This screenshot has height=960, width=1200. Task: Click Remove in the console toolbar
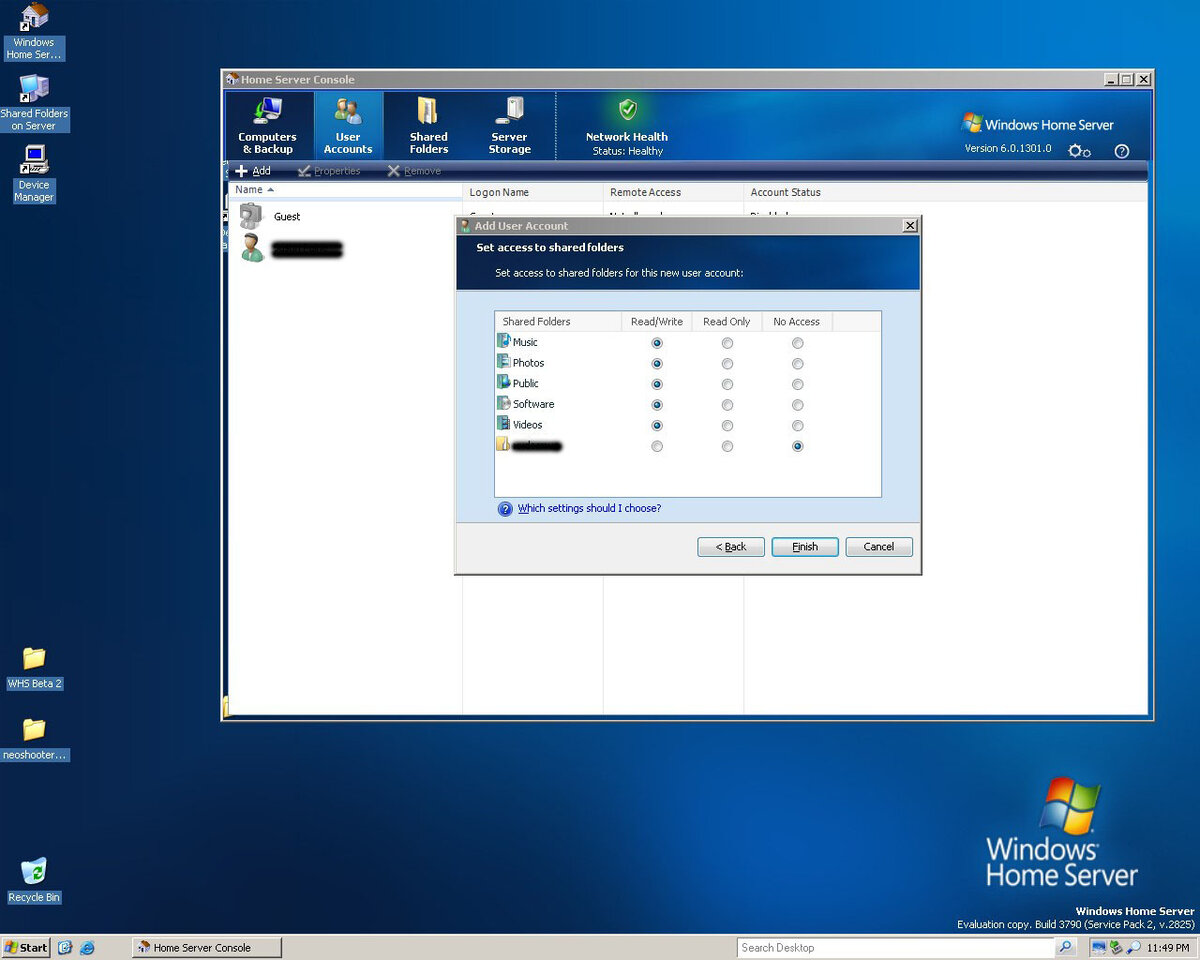414,171
